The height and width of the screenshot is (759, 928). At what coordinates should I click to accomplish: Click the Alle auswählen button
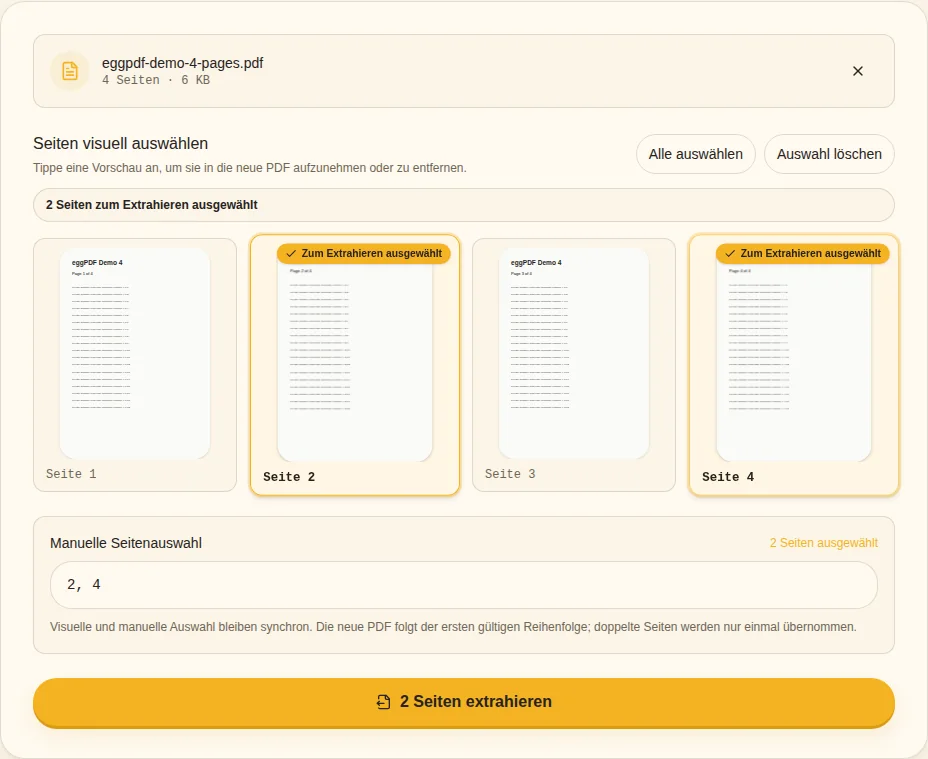point(695,154)
